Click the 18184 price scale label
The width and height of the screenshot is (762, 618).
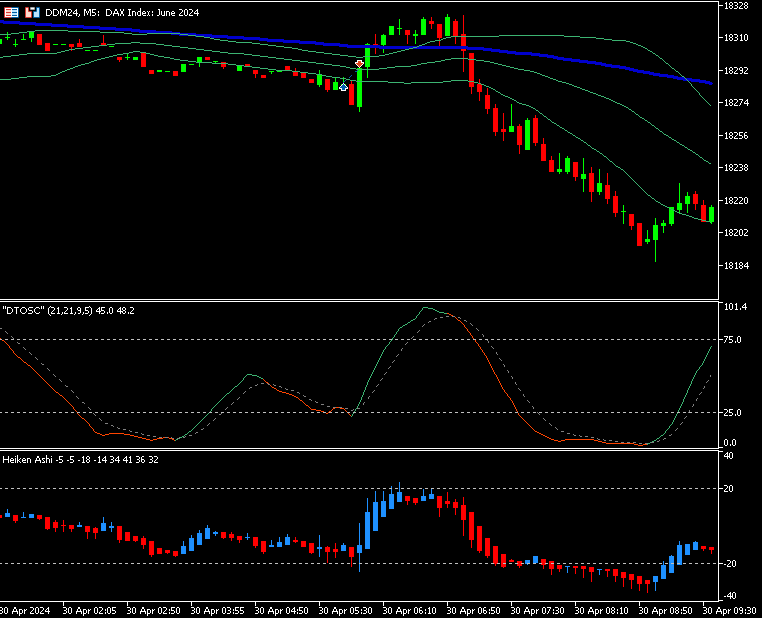[x=736, y=265]
